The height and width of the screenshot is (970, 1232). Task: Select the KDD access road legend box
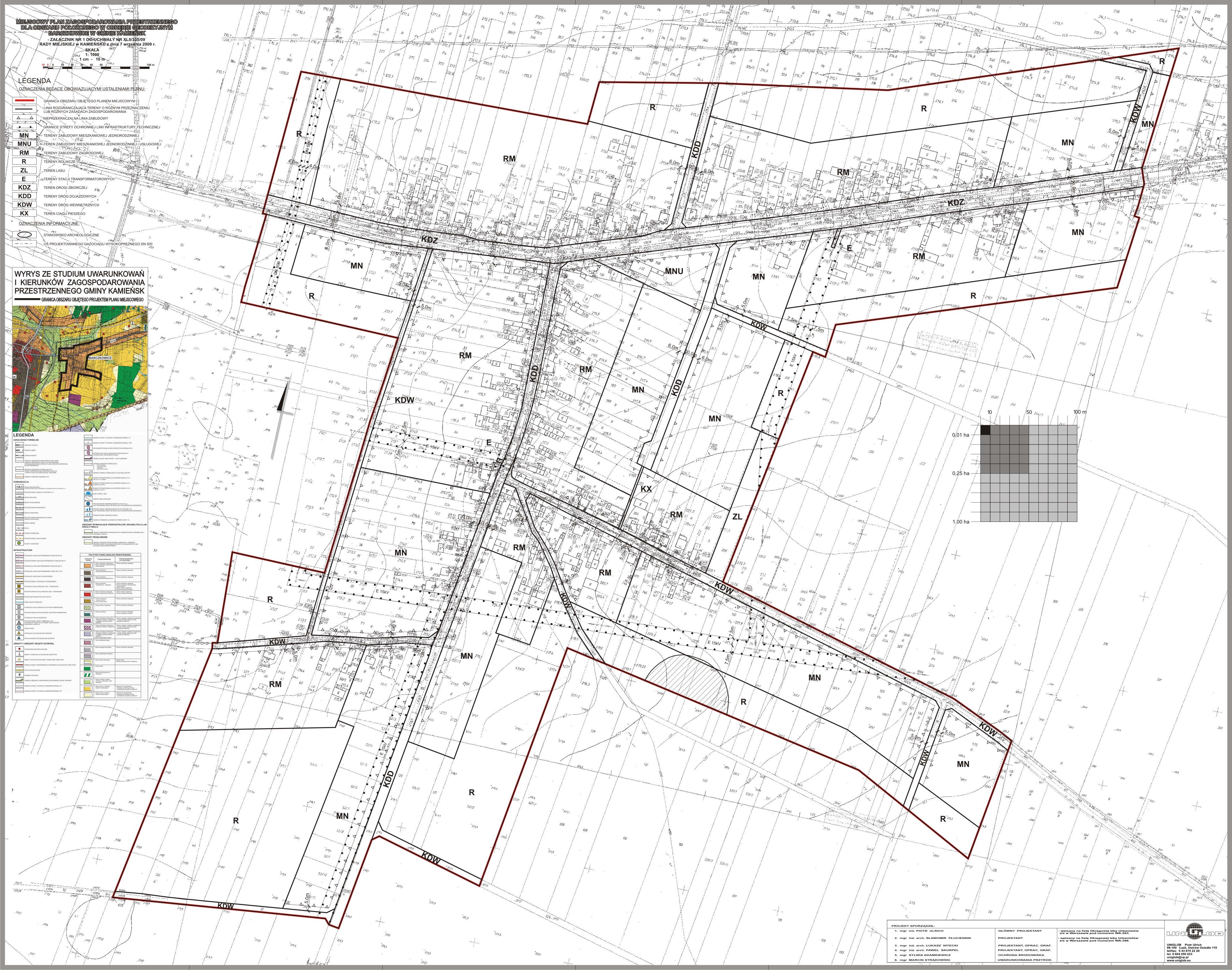[x=25, y=196]
